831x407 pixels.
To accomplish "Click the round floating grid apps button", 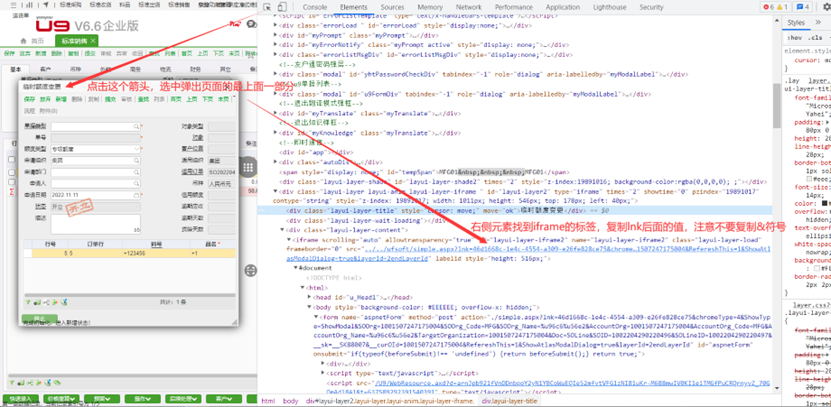I will pyautogui.click(x=250, y=168).
